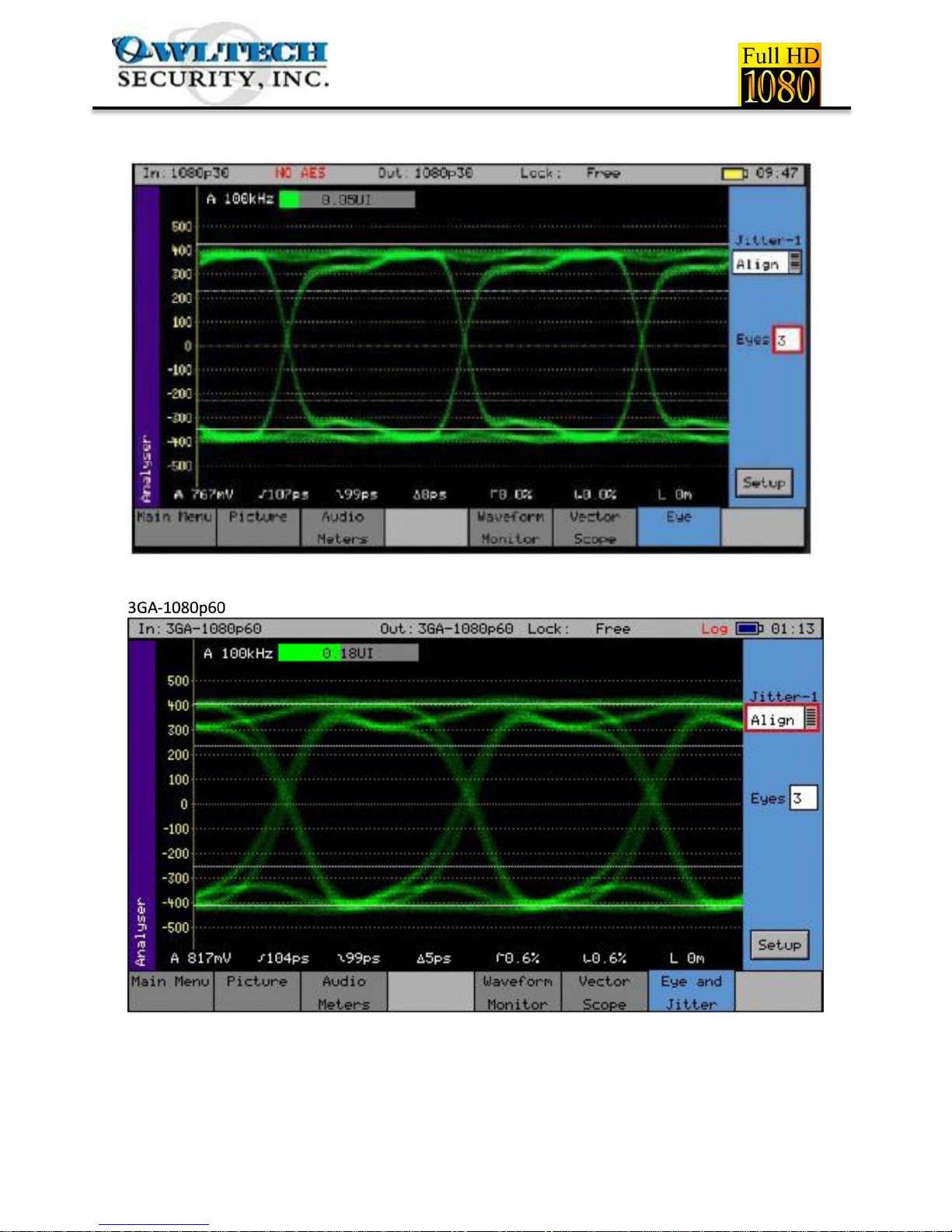Click the 'A 817mV' amplitude readout
Image resolution: width=952 pixels, height=1232 pixels.
coord(201,958)
